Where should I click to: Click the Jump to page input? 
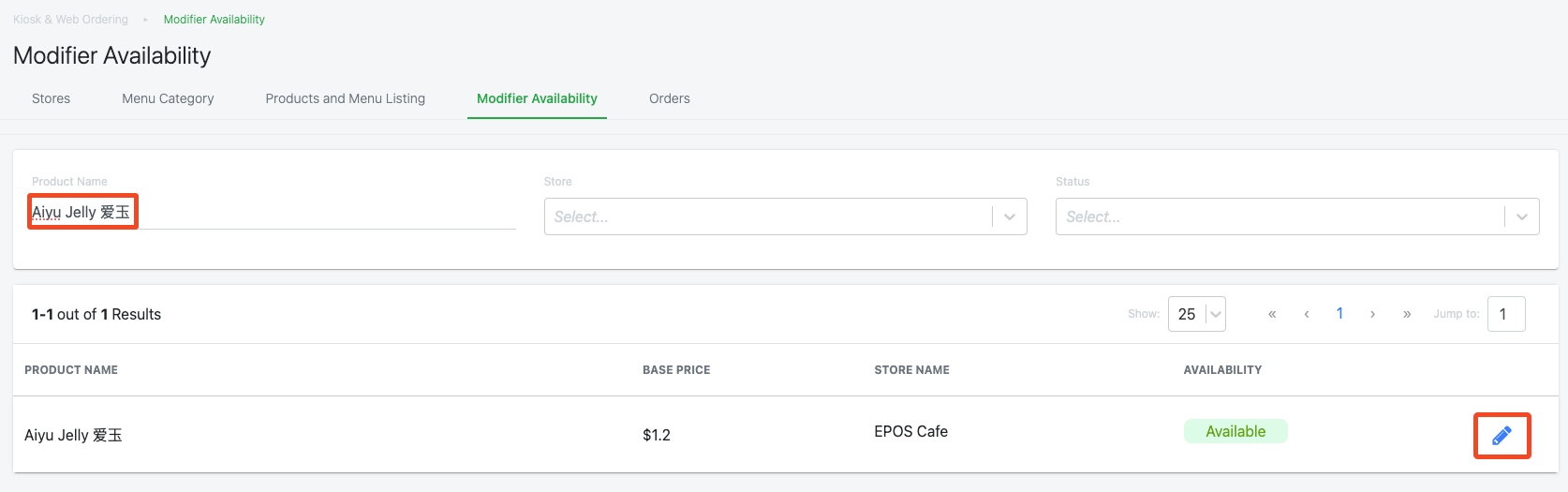point(1506,314)
